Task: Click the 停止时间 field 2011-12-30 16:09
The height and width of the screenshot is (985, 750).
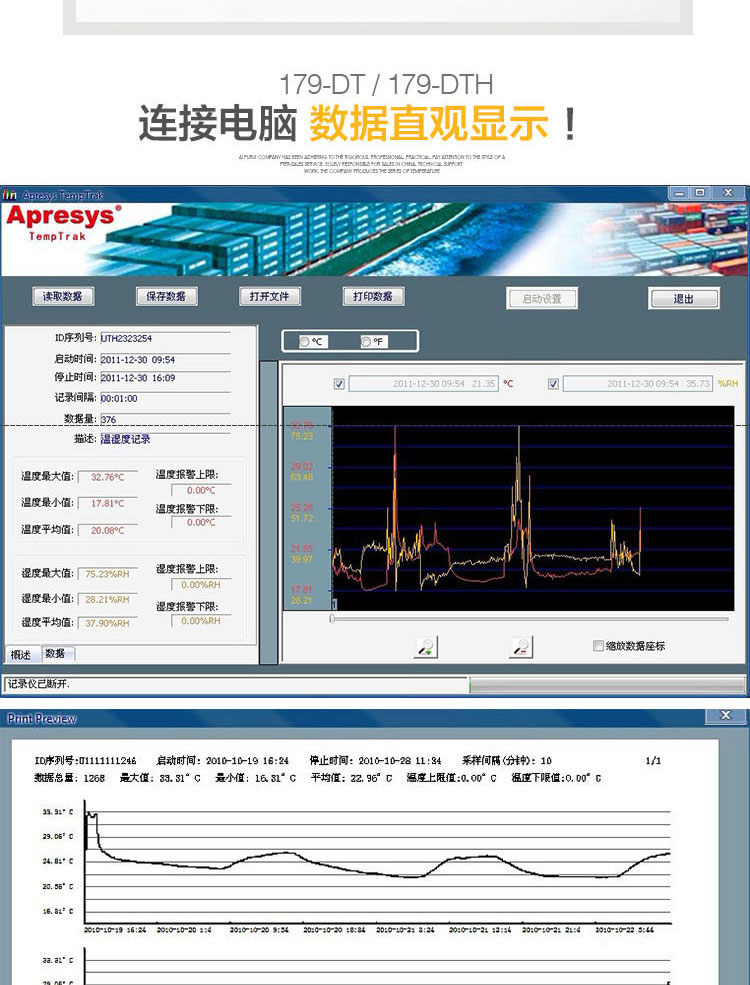Action: (x=165, y=378)
